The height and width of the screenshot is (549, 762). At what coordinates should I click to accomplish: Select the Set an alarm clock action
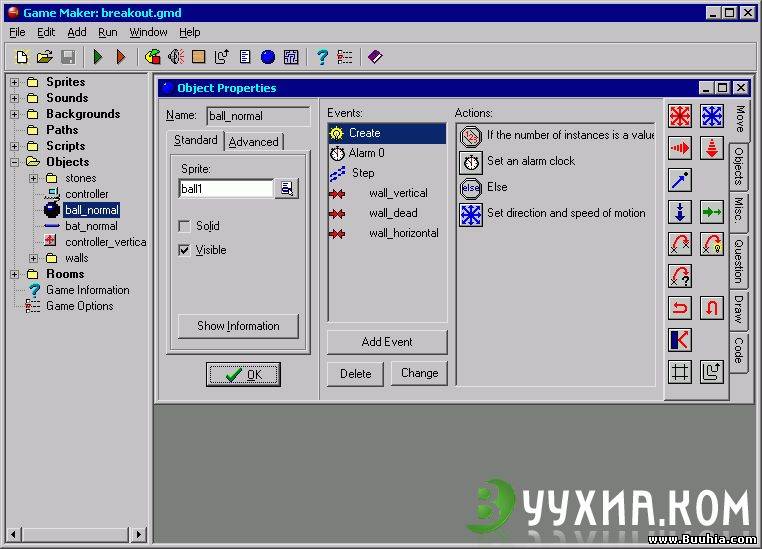(x=556, y=161)
